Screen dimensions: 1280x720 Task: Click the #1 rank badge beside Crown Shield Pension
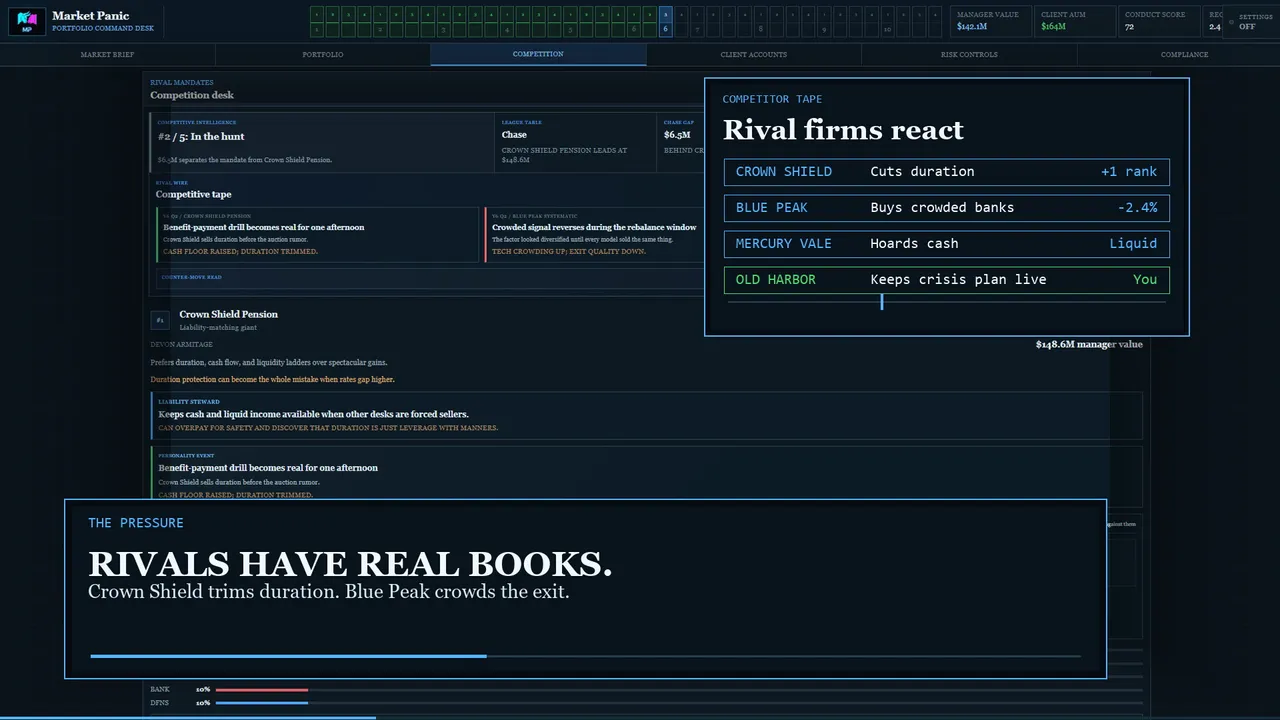160,320
